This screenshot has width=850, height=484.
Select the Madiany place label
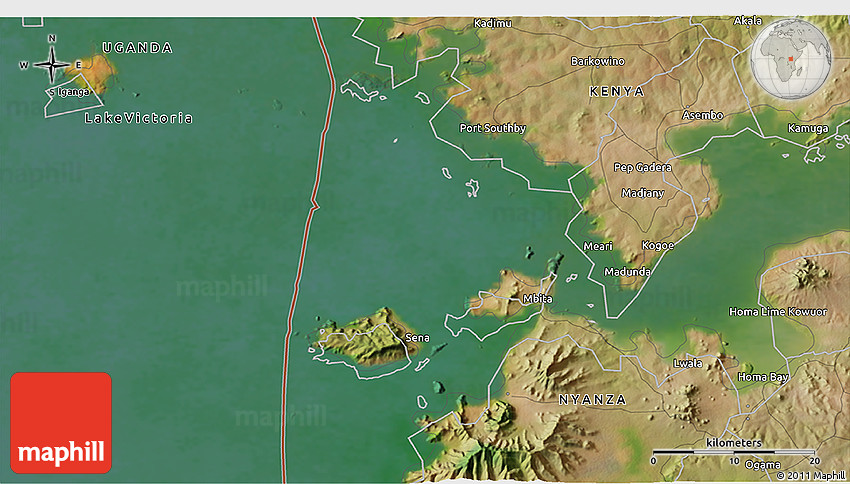(x=642, y=193)
